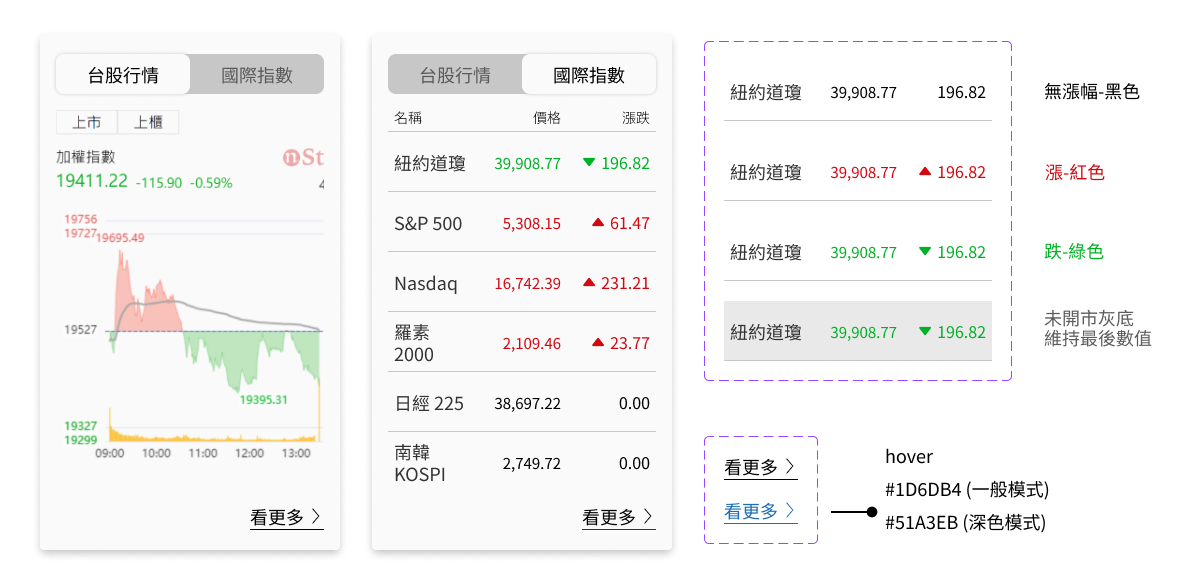This screenshot has height=584, width=1192.
Task: Click the 13:00 time axis label
Action: click(296, 453)
